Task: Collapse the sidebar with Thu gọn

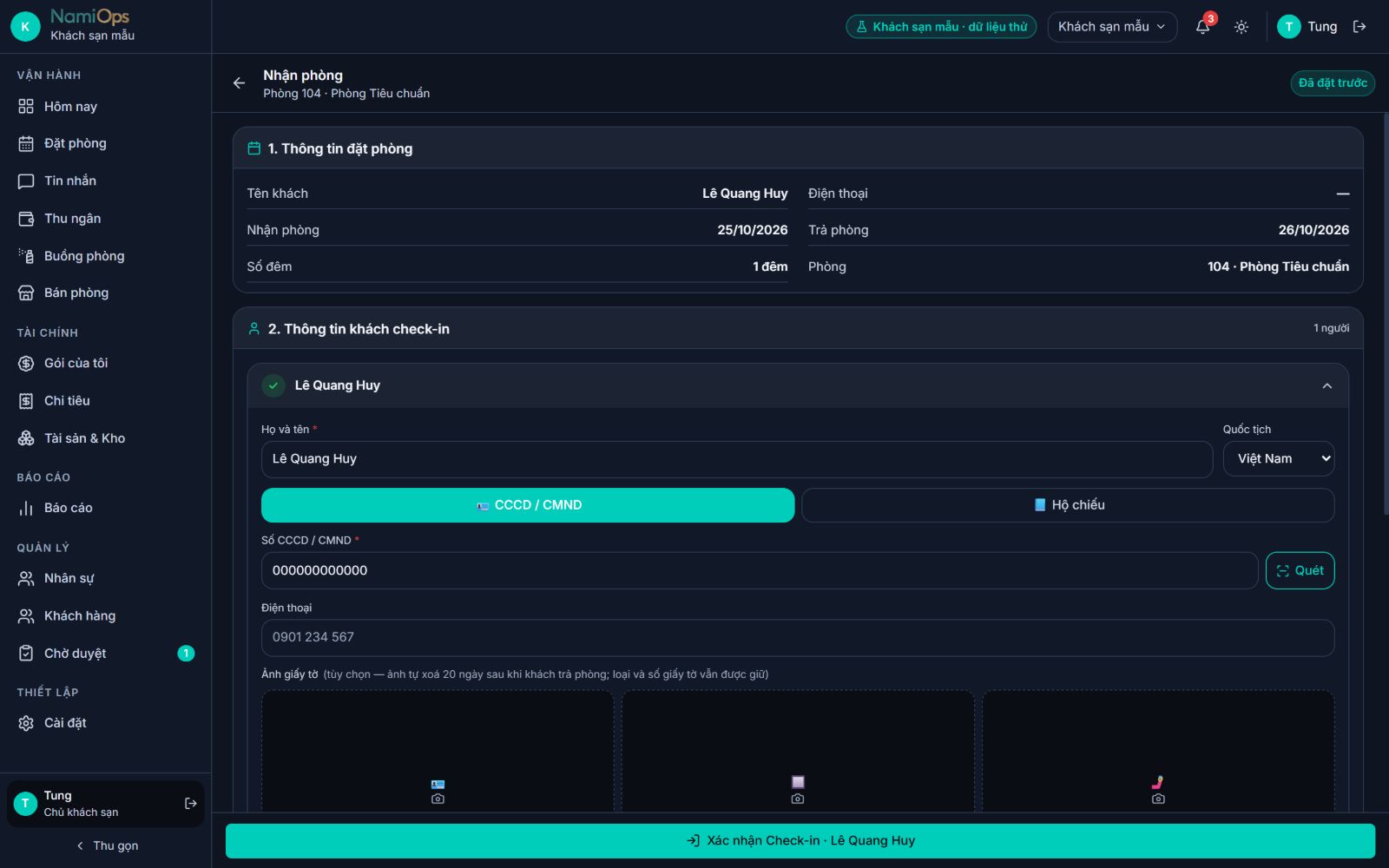Action: click(105, 845)
